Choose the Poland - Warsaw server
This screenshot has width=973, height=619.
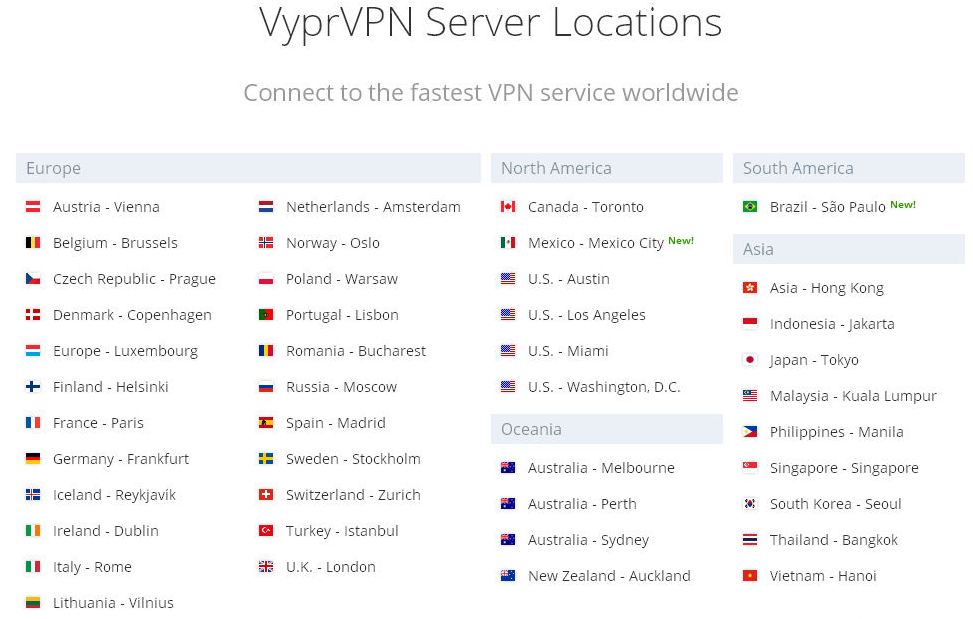[x=342, y=279]
